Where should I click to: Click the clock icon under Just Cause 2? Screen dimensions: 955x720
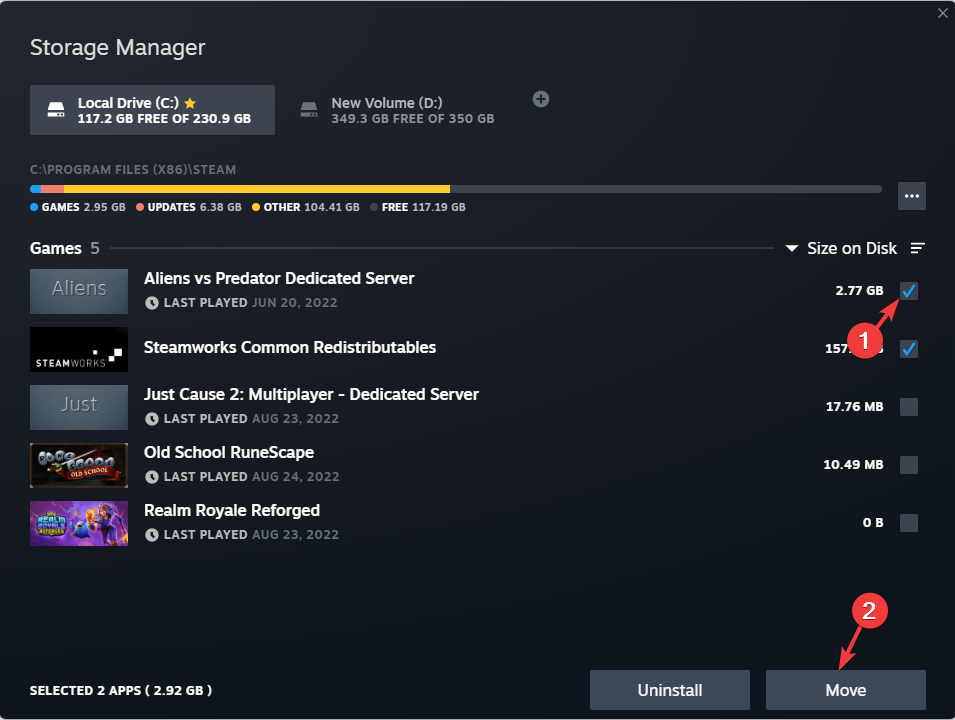point(152,418)
